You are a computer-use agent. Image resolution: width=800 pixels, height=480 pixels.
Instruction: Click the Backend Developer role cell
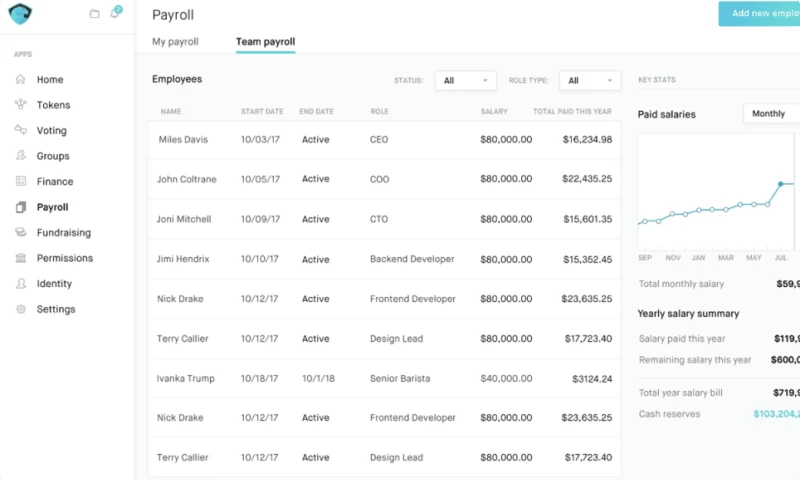click(412, 259)
